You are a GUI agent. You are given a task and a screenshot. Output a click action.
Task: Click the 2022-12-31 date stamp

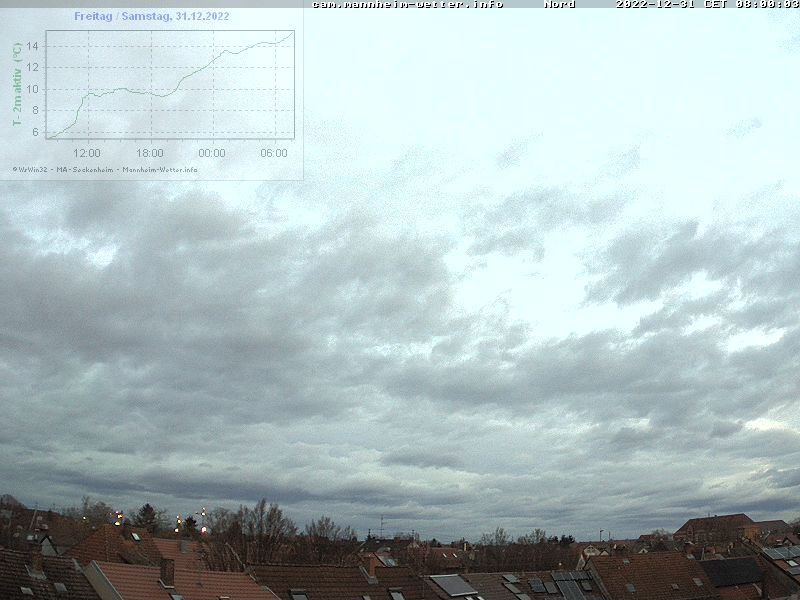point(654,4)
